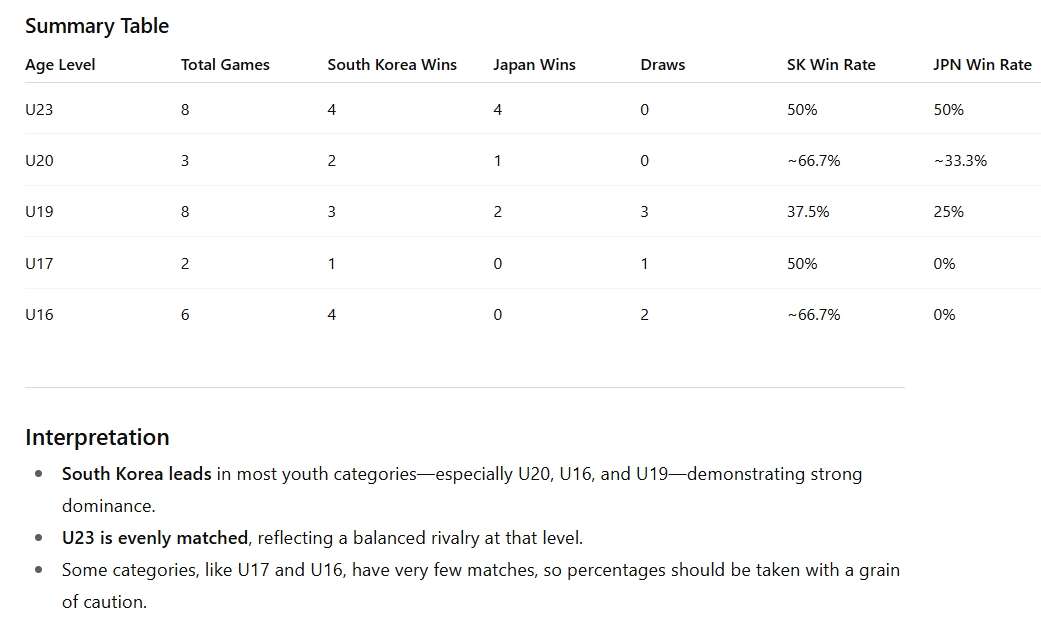The width and height of the screenshot is (1041, 624).
Task: Select the Japan Wins column header
Action: pyautogui.click(x=534, y=65)
